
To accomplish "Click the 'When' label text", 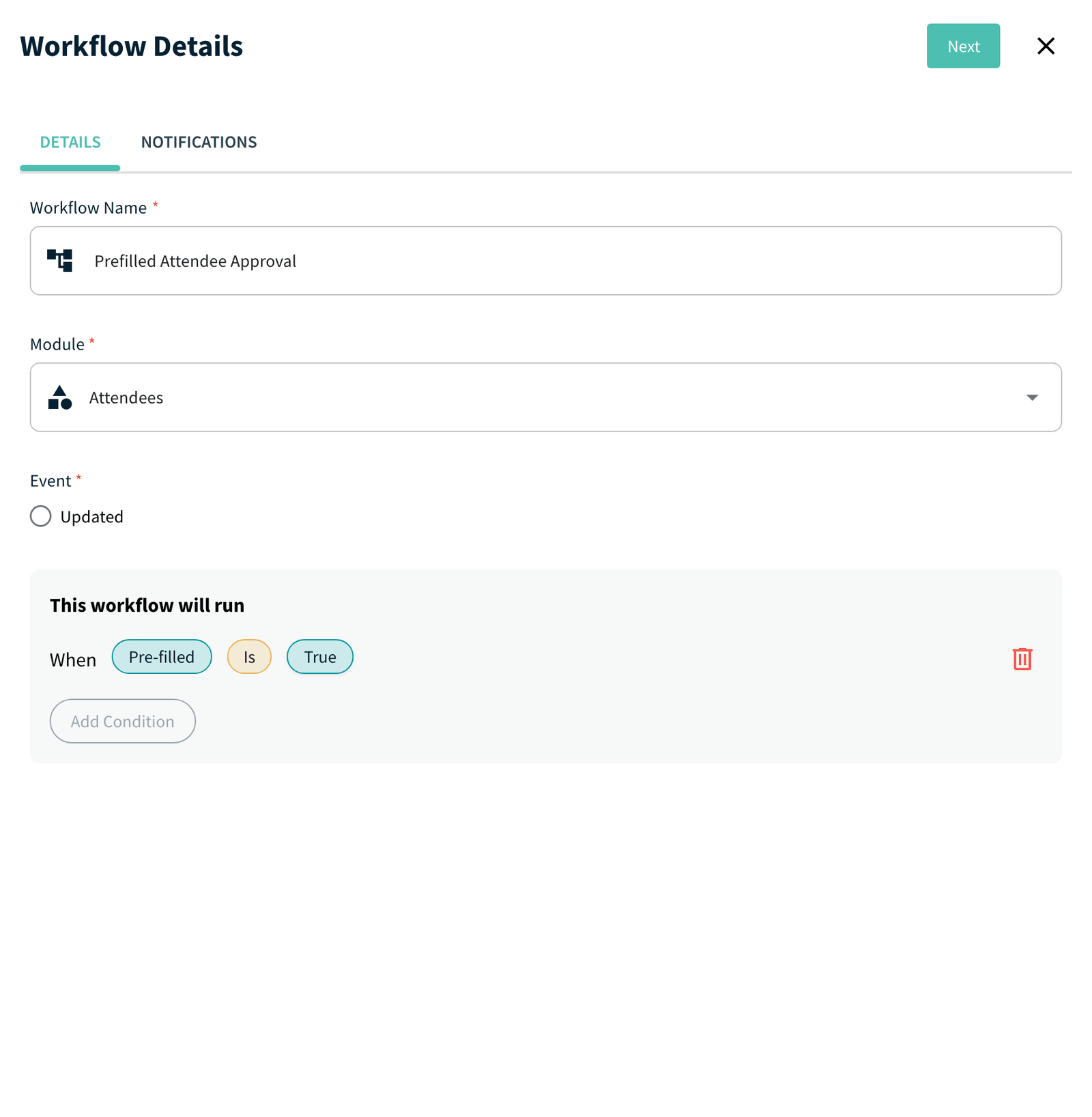I will (73, 660).
